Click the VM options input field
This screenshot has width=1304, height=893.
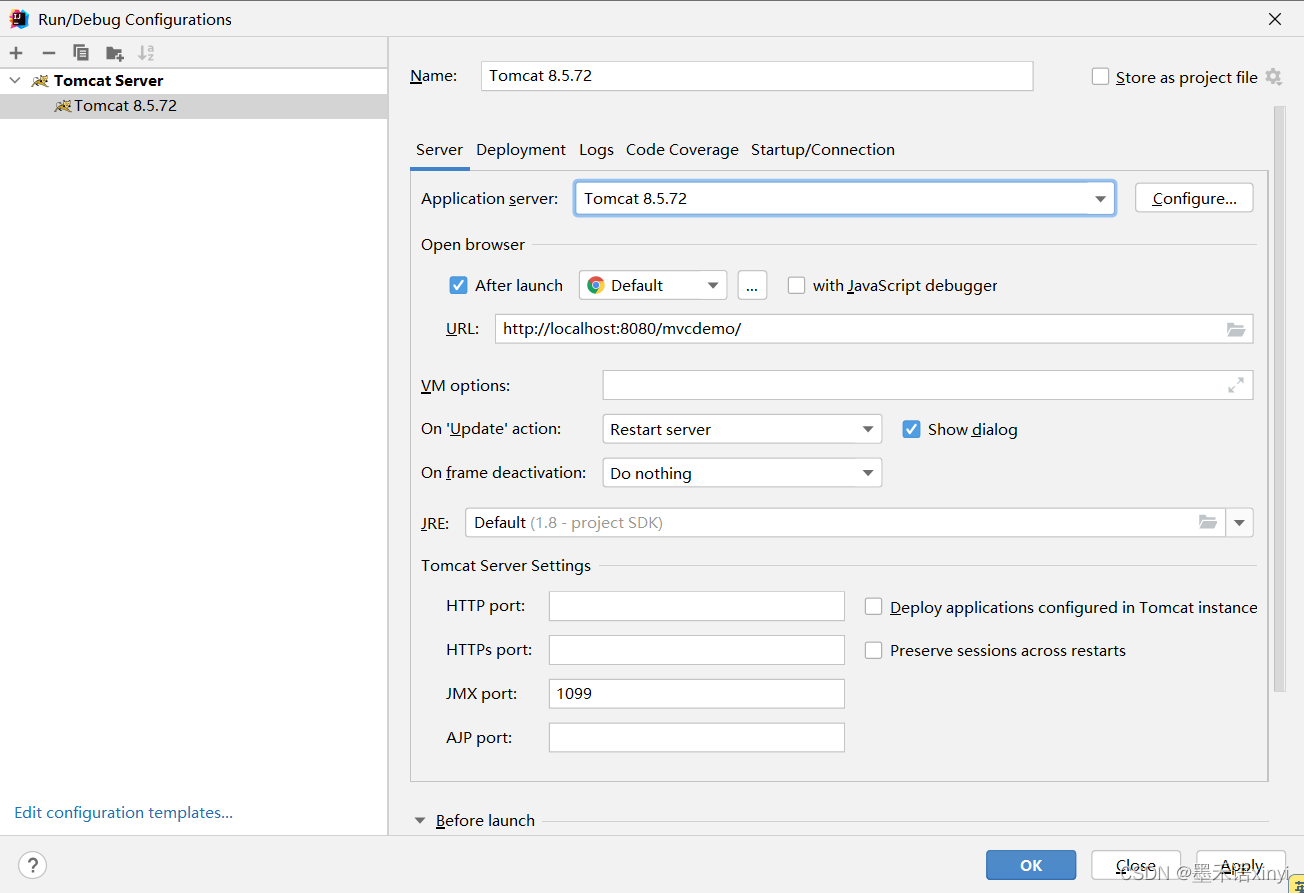[x=928, y=385]
